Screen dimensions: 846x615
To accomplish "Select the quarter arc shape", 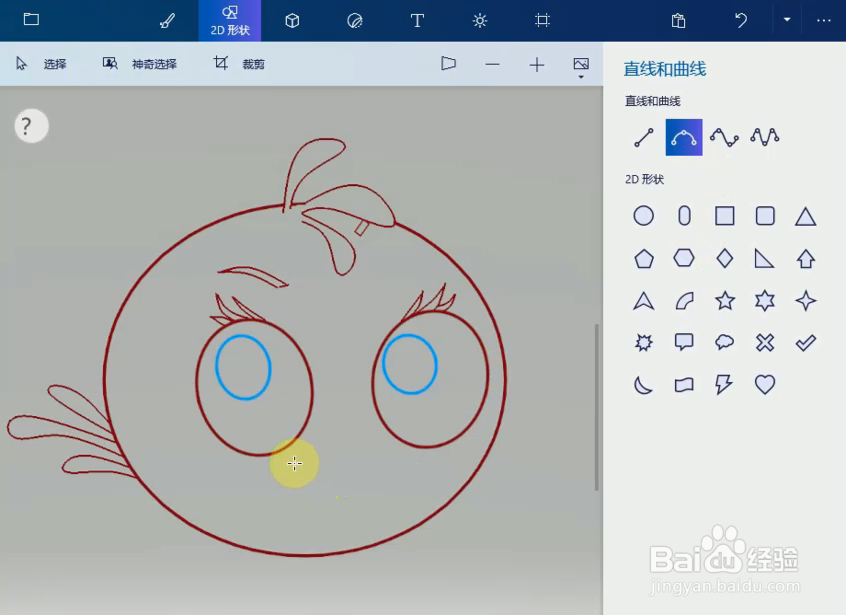I will click(684, 300).
